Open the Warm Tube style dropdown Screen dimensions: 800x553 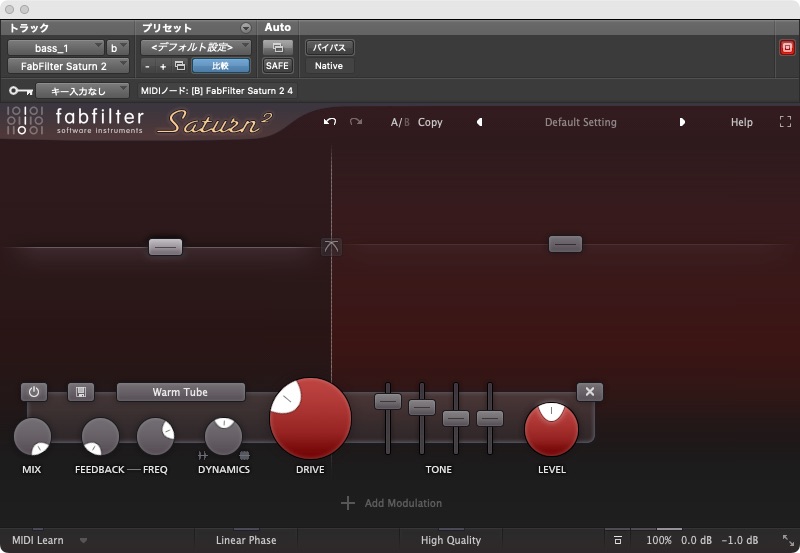click(x=181, y=392)
